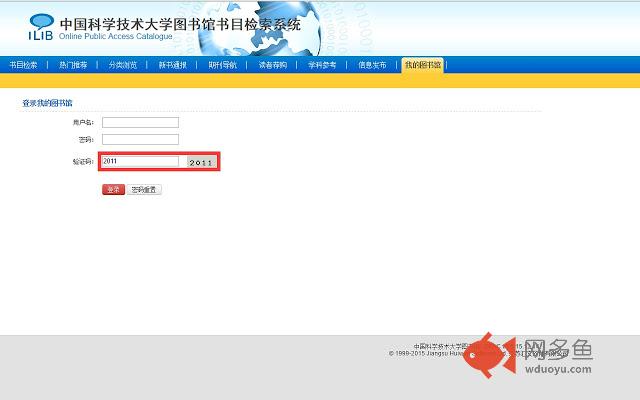Click the 验证码 field containing 2011
This screenshot has width=640, height=400.
pos(140,161)
